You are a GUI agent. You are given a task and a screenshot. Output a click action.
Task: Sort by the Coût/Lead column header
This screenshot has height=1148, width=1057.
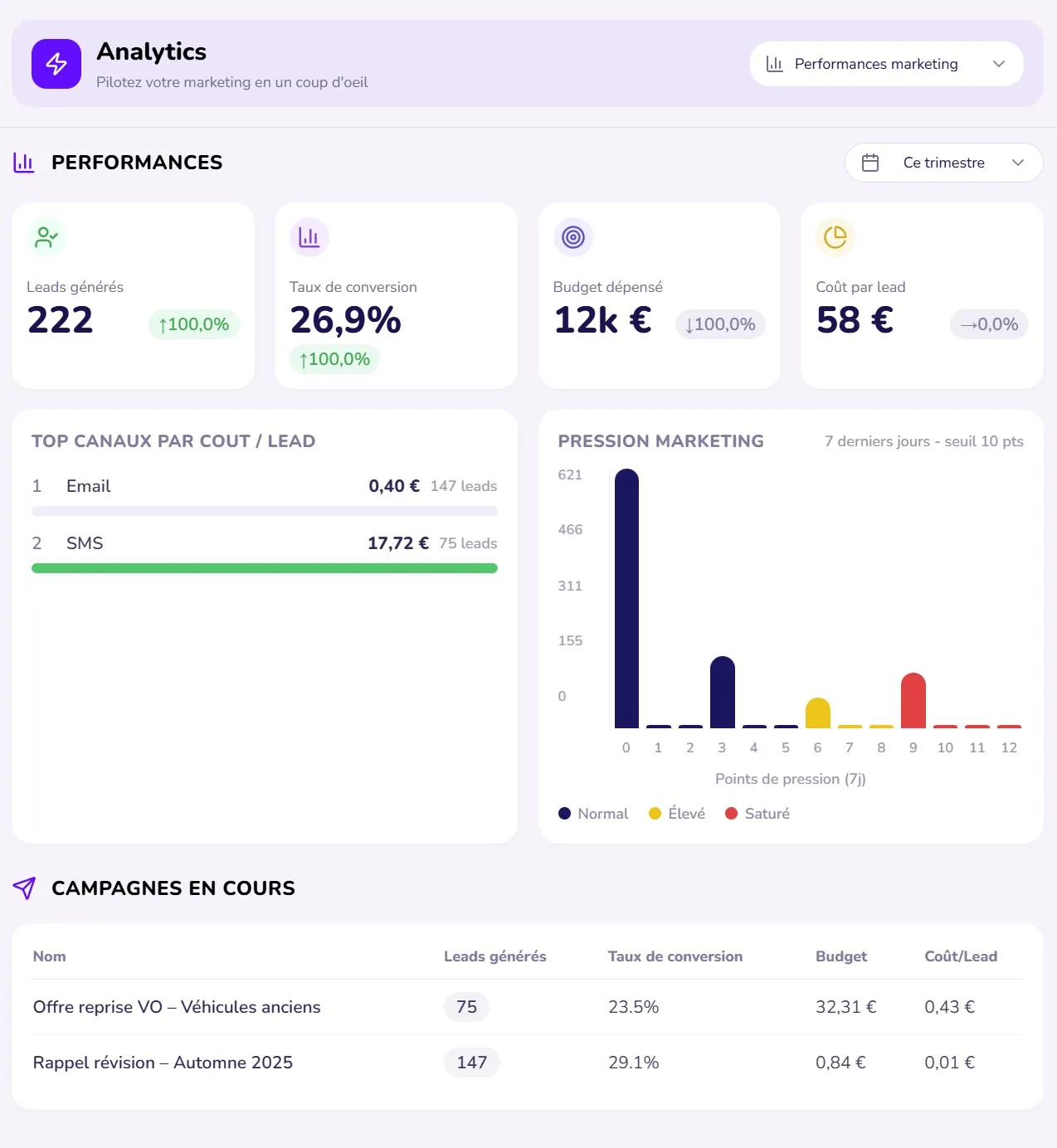961,956
